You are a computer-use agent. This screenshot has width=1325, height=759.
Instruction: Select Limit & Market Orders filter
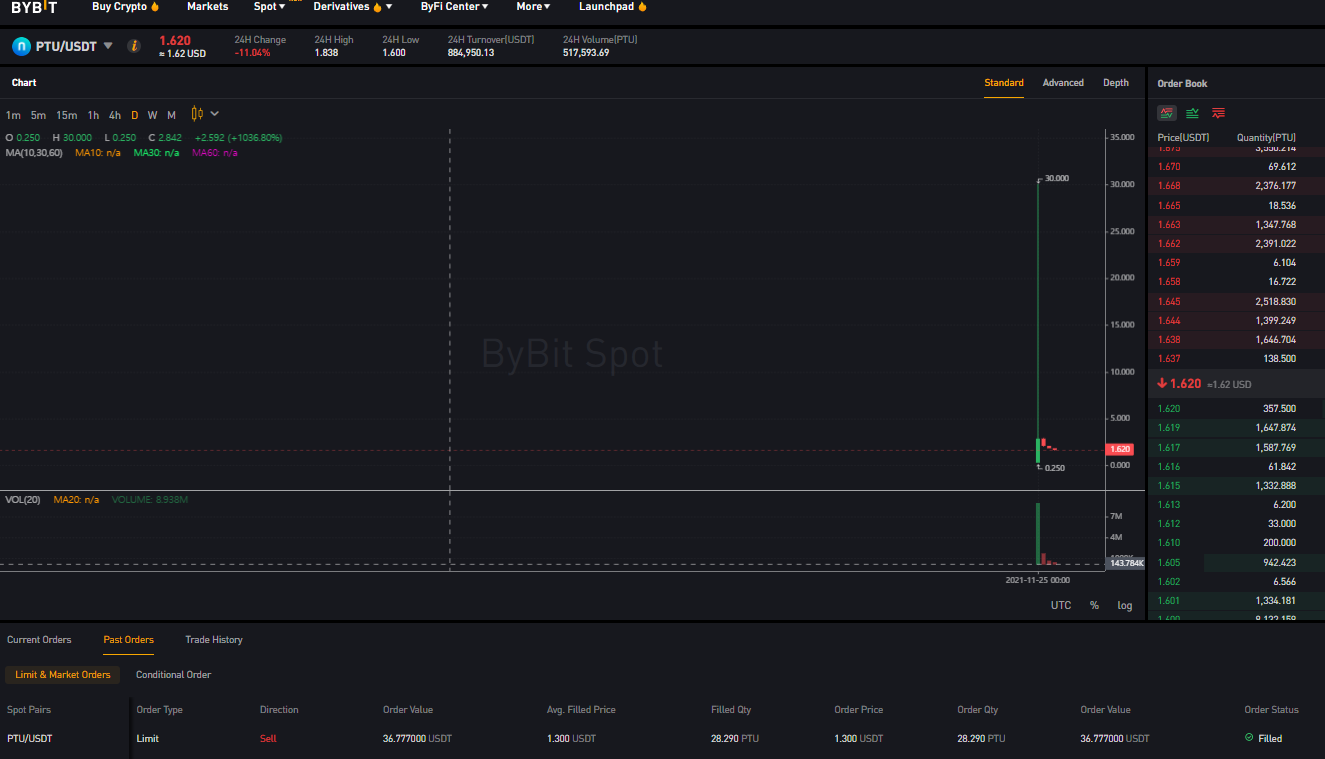pyautogui.click(x=63, y=675)
